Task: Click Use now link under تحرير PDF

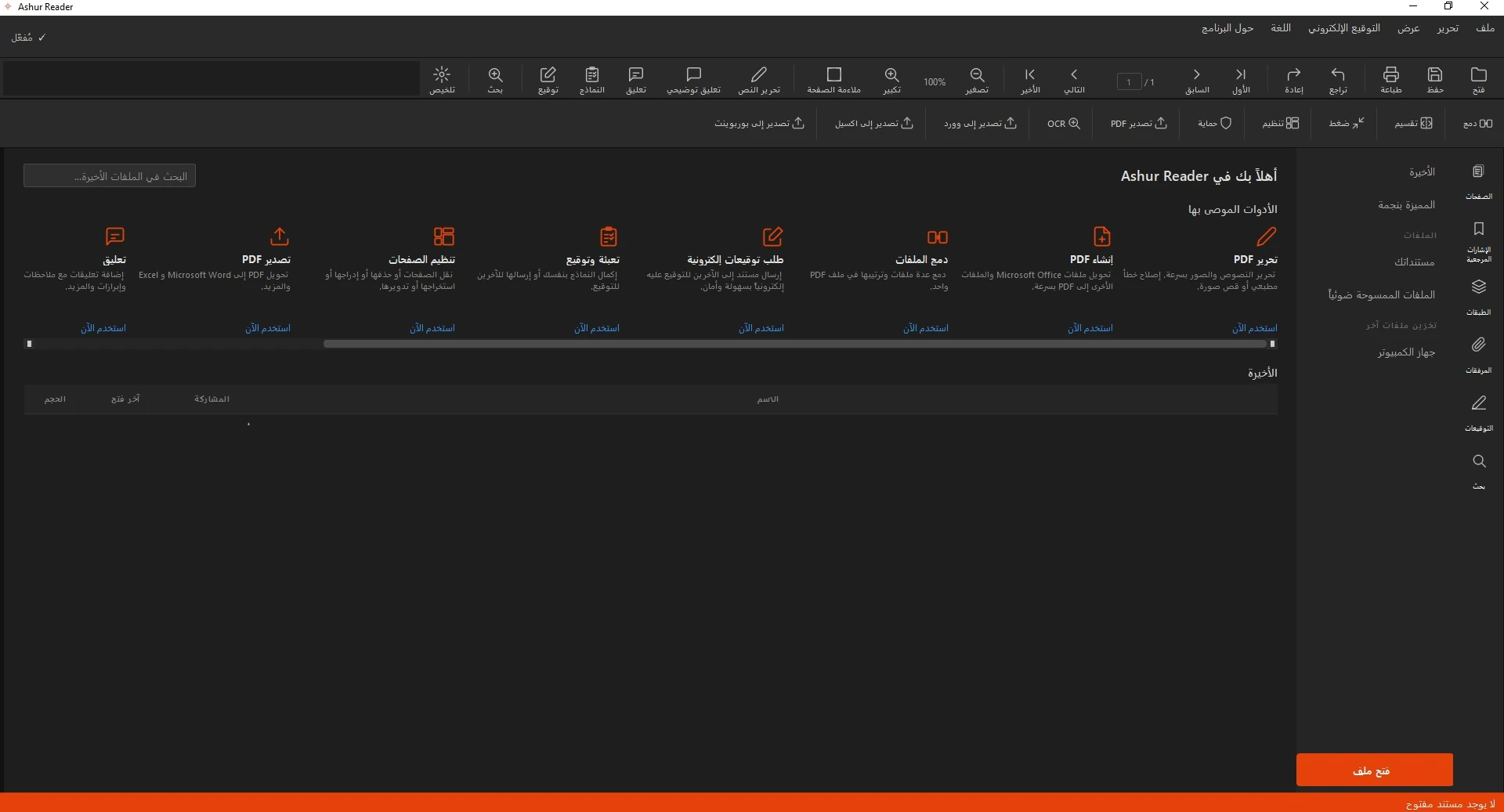Action: pos(1254,328)
